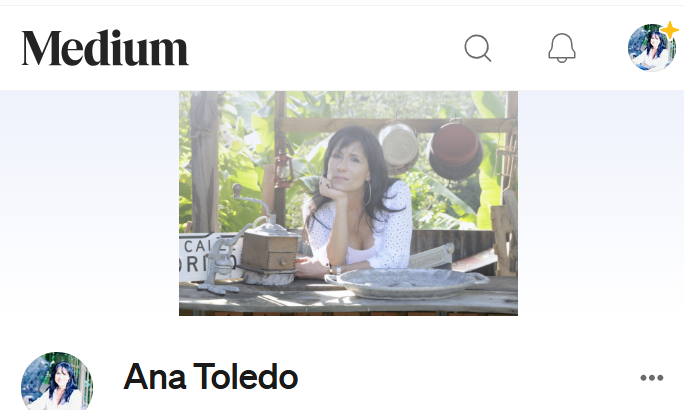The width and height of the screenshot is (684, 410).
Task: Click the hanging silver pot in the photo
Action: tap(398, 146)
